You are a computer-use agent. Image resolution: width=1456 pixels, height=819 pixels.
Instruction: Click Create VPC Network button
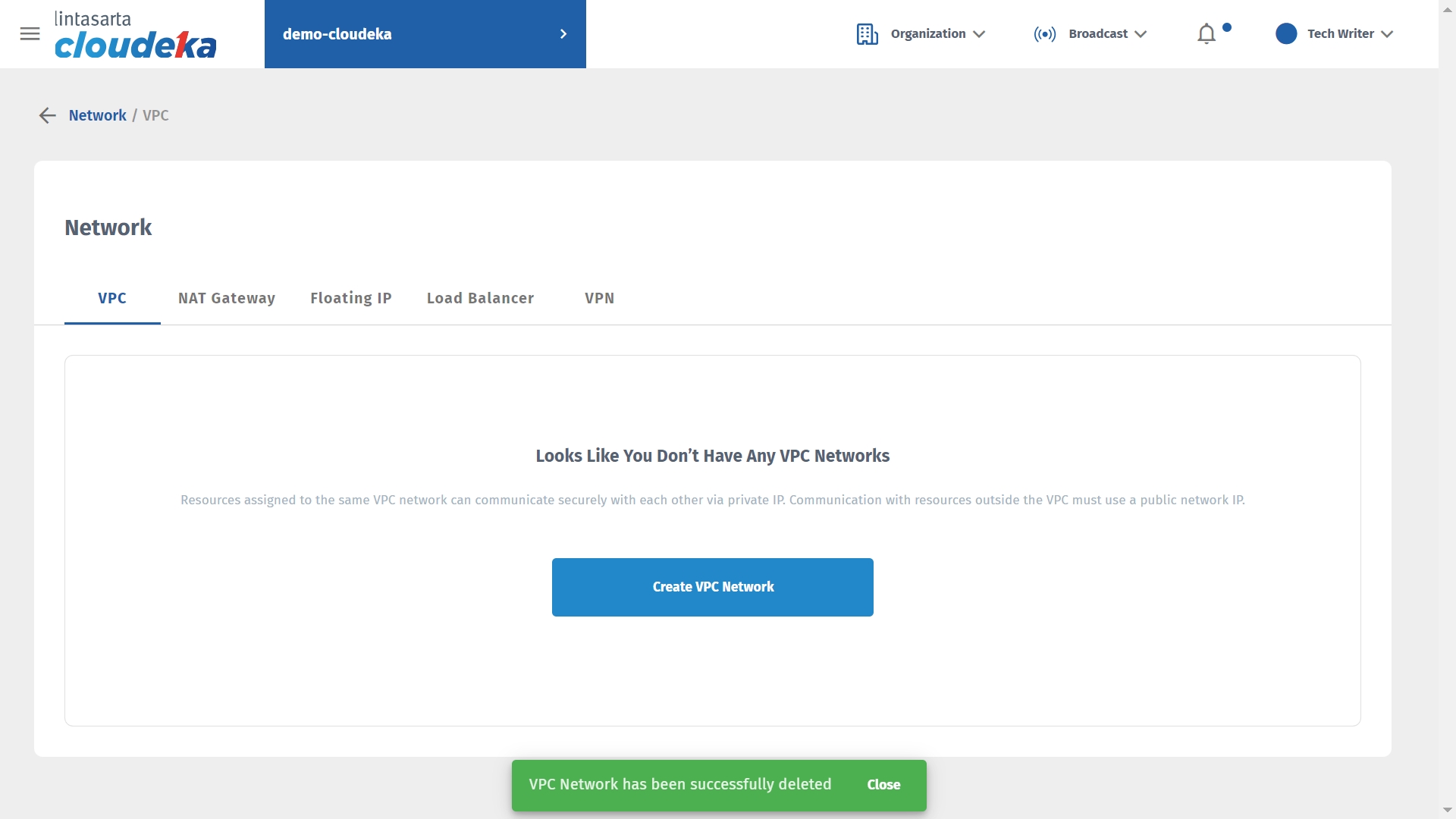712,587
